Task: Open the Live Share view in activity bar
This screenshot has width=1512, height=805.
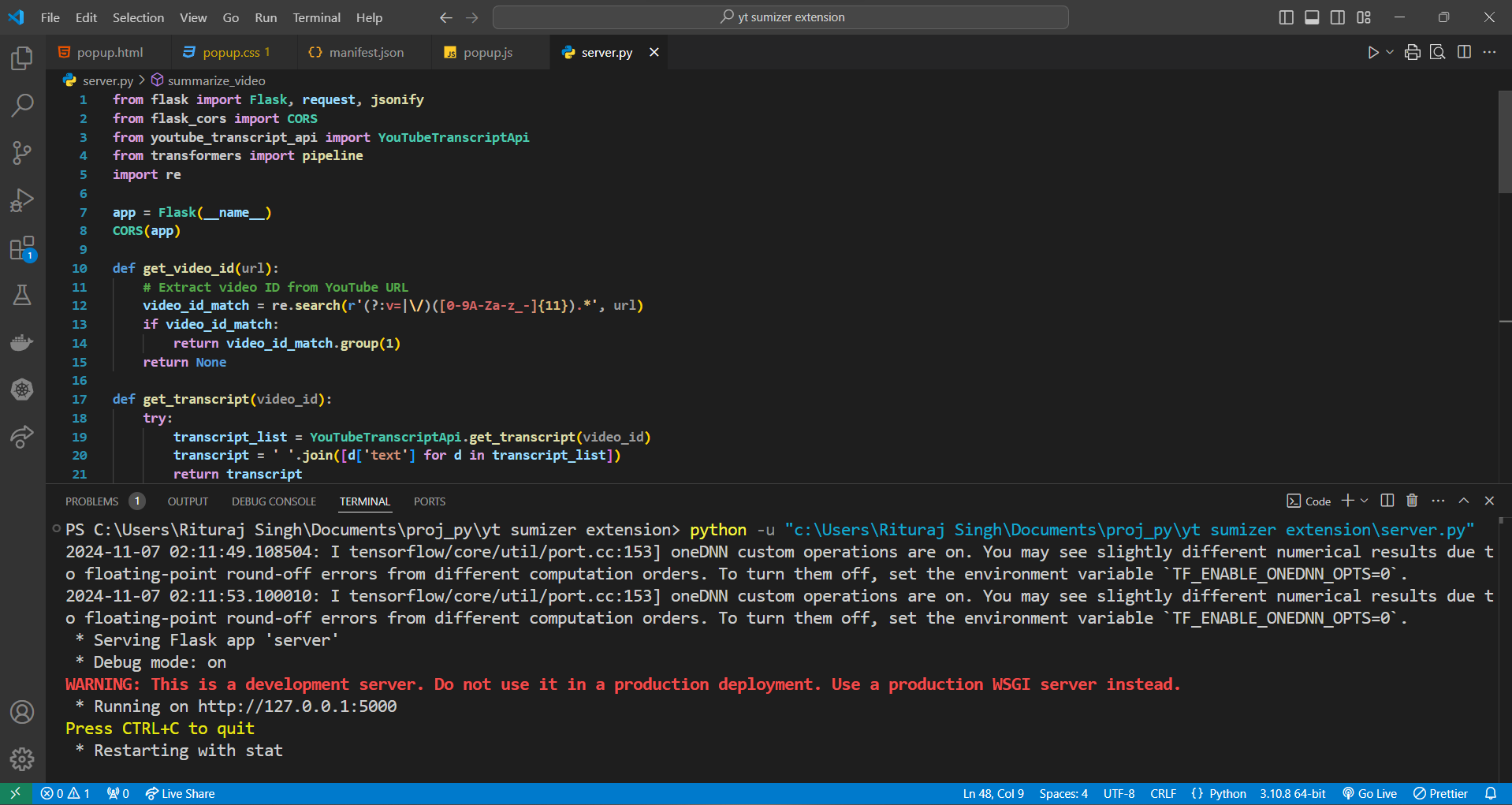Action: click(22, 437)
